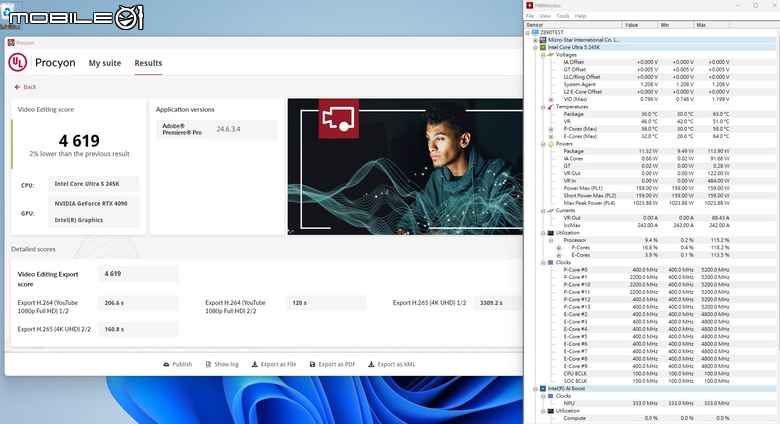The image size is (780, 424).
Task: Collapse the Powers section
Action: pos(543,144)
